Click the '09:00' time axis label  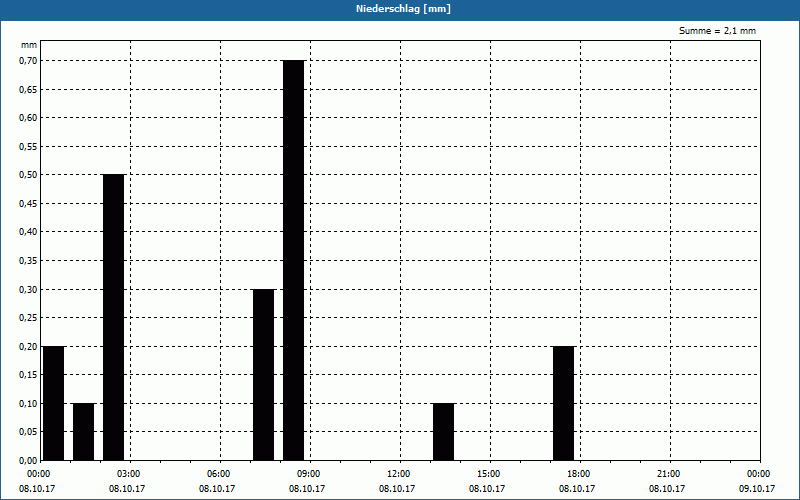[308, 474]
